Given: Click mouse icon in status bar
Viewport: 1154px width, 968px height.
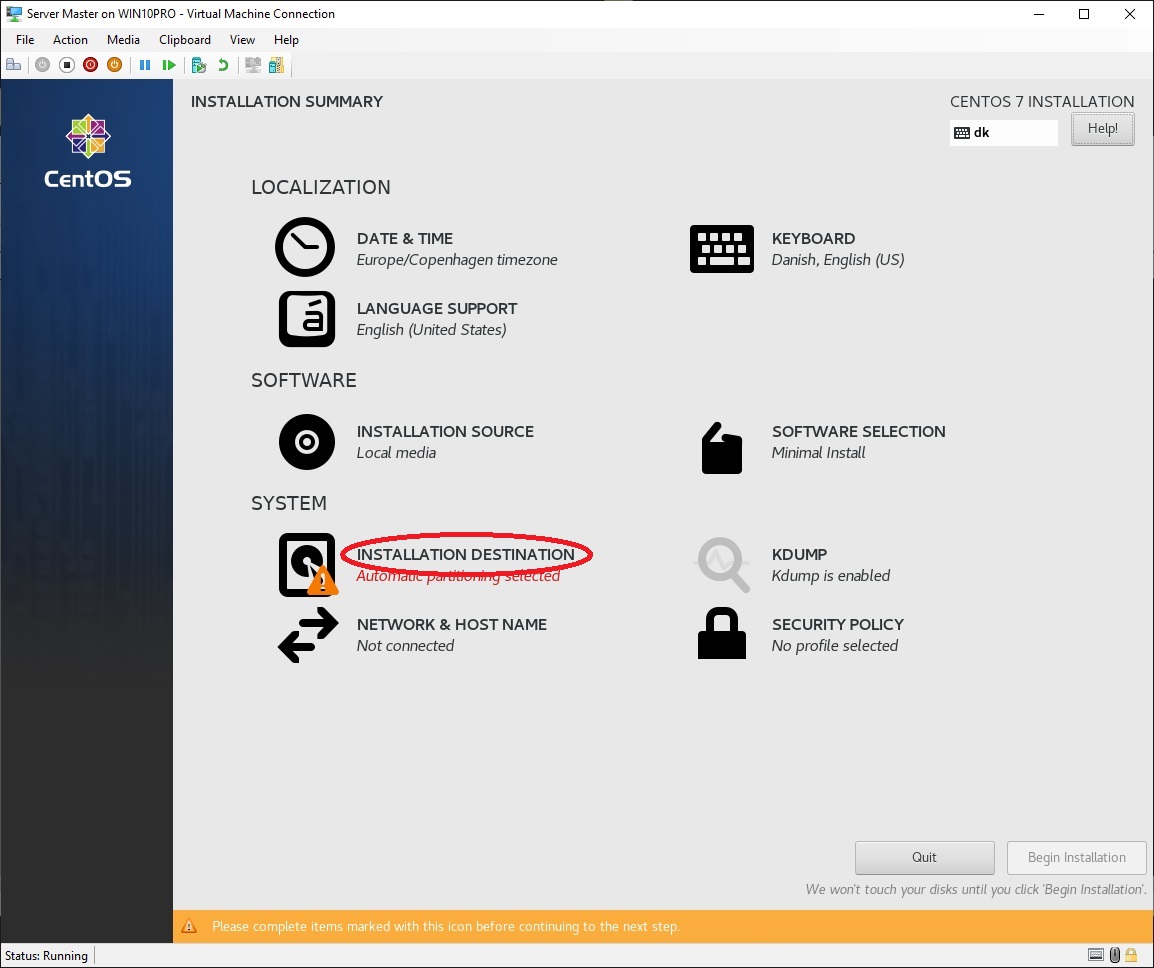Looking at the screenshot, I should pos(1115,955).
